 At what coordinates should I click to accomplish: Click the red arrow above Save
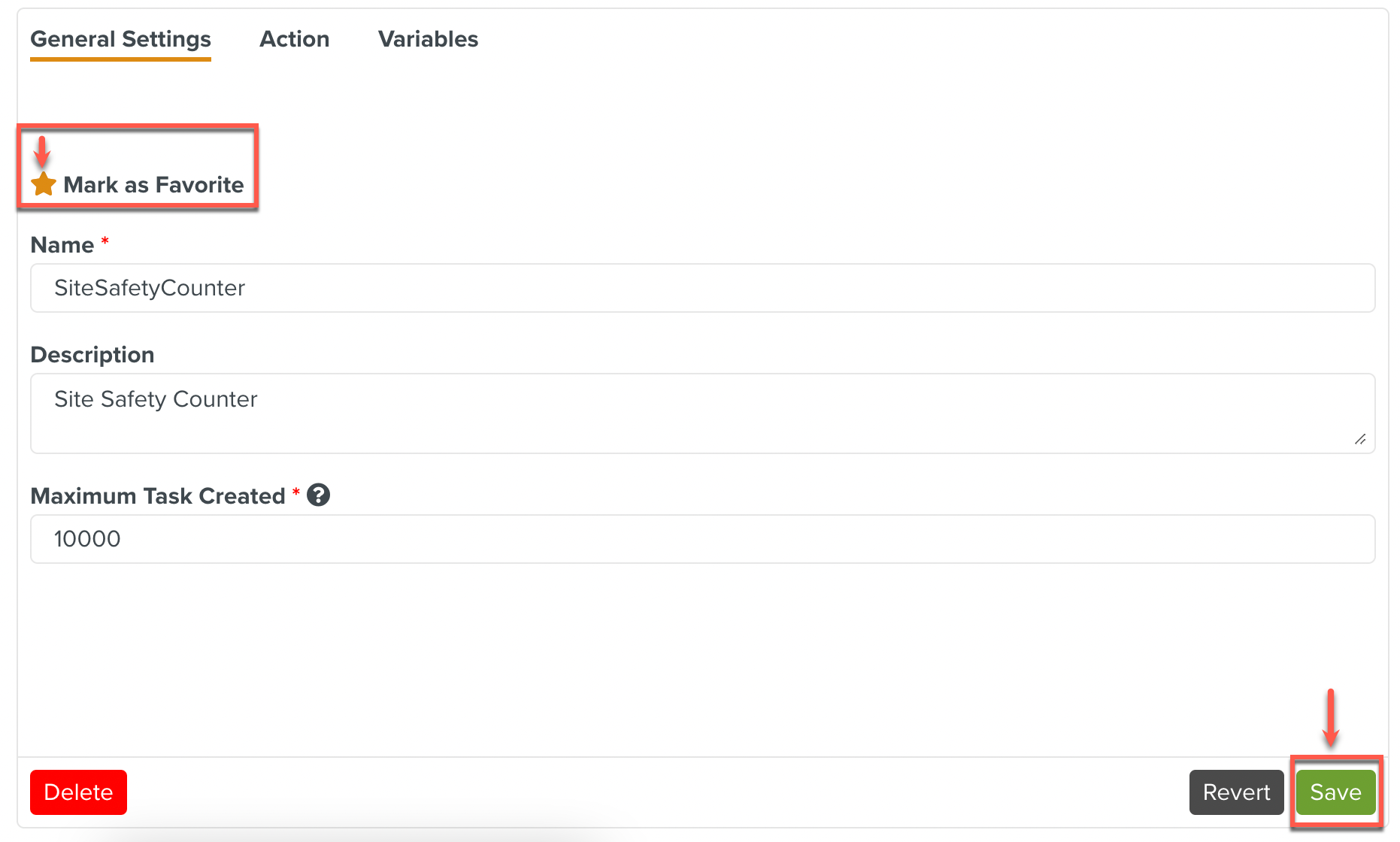point(1330,717)
